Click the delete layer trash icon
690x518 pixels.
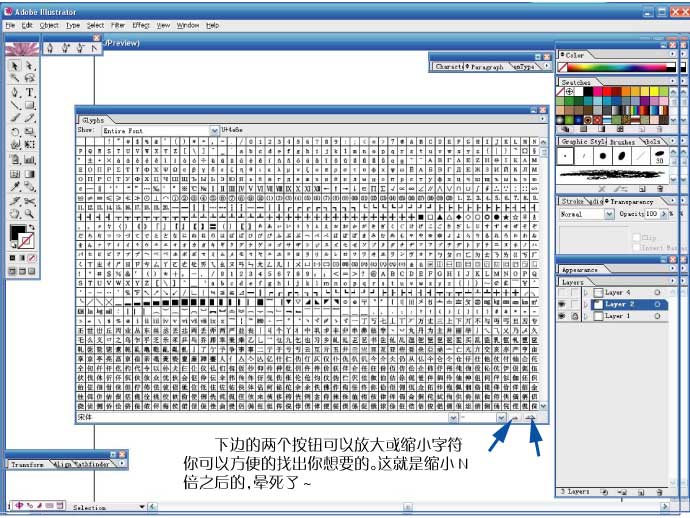click(x=659, y=492)
